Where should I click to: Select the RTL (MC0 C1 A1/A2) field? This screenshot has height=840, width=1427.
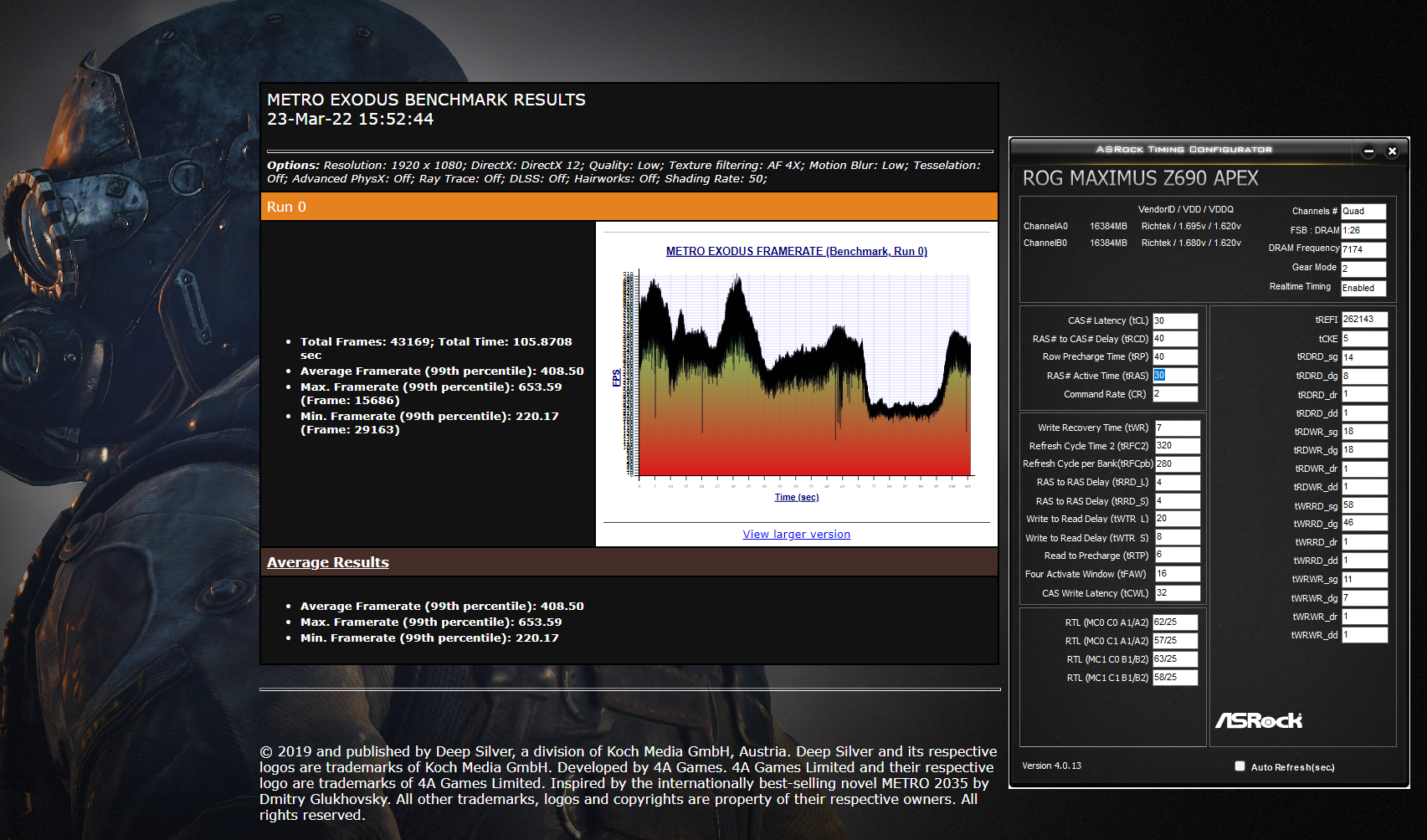click(1175, 641)
